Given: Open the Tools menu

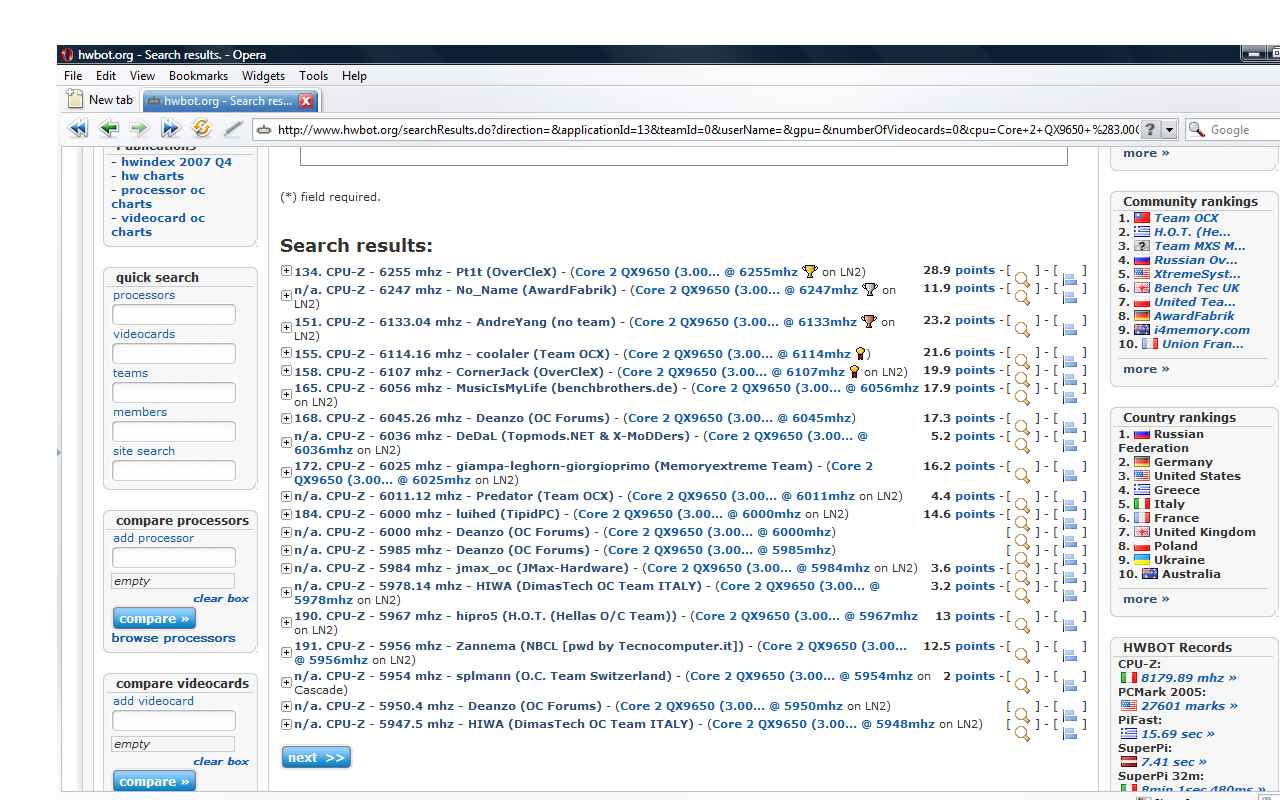Looking at the screenshot, I should click(x=313, y=76).
